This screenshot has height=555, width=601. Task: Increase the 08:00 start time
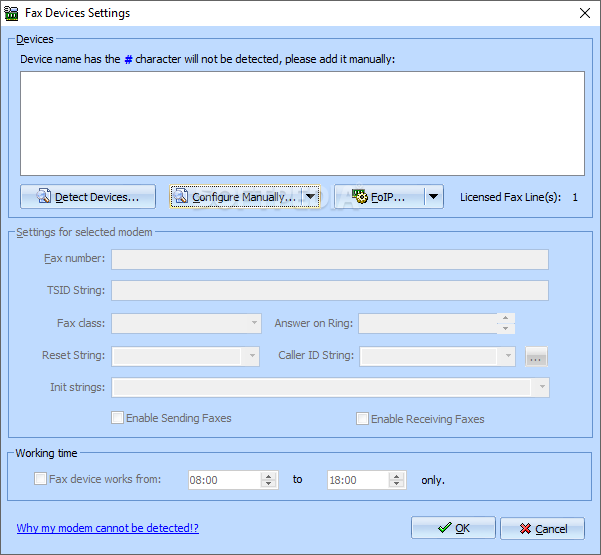coord(269,476)
